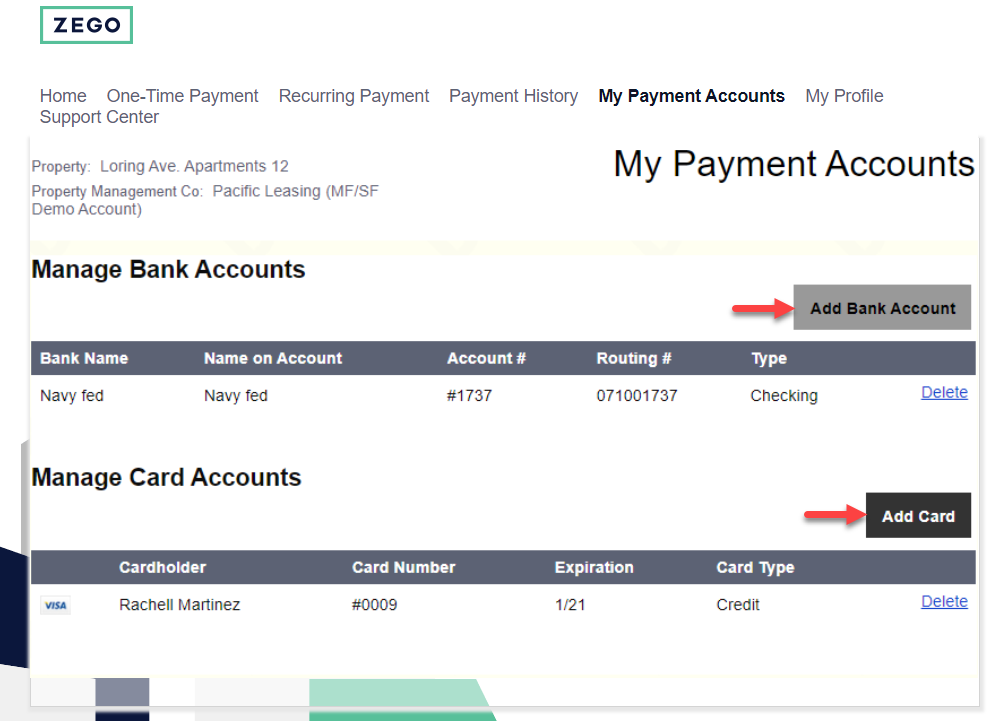This screenshot has width=996, height=721.
Task: Select One-Time Payment from the navigation
Action: [182, 96]
